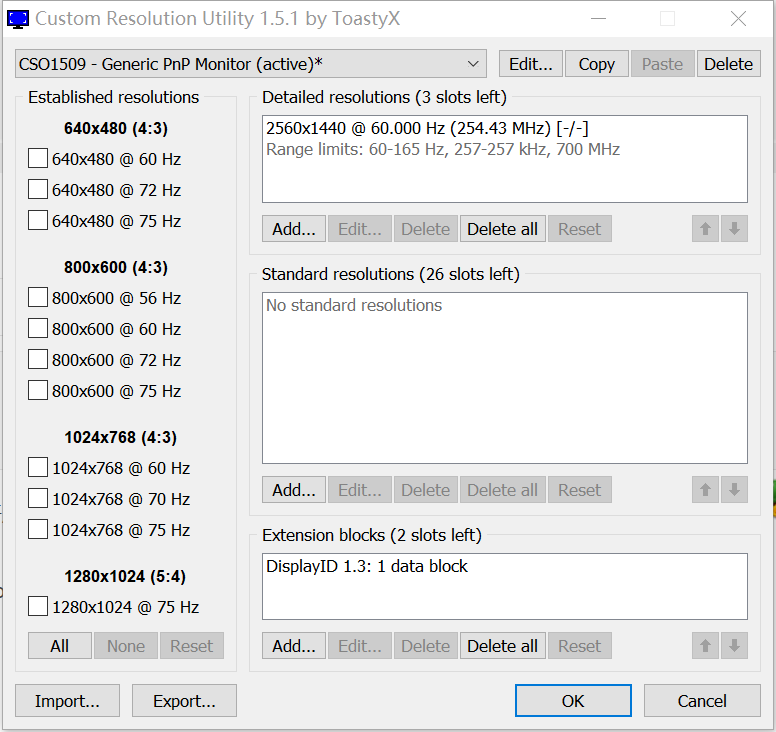
Task: Confirm changes with the OK button
Action: 573,701
